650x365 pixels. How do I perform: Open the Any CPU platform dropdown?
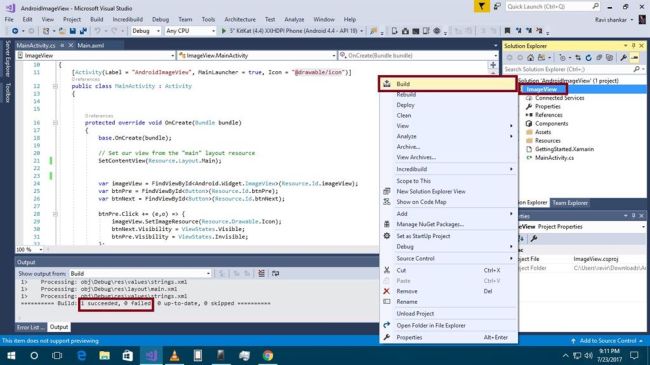[190, 31]
